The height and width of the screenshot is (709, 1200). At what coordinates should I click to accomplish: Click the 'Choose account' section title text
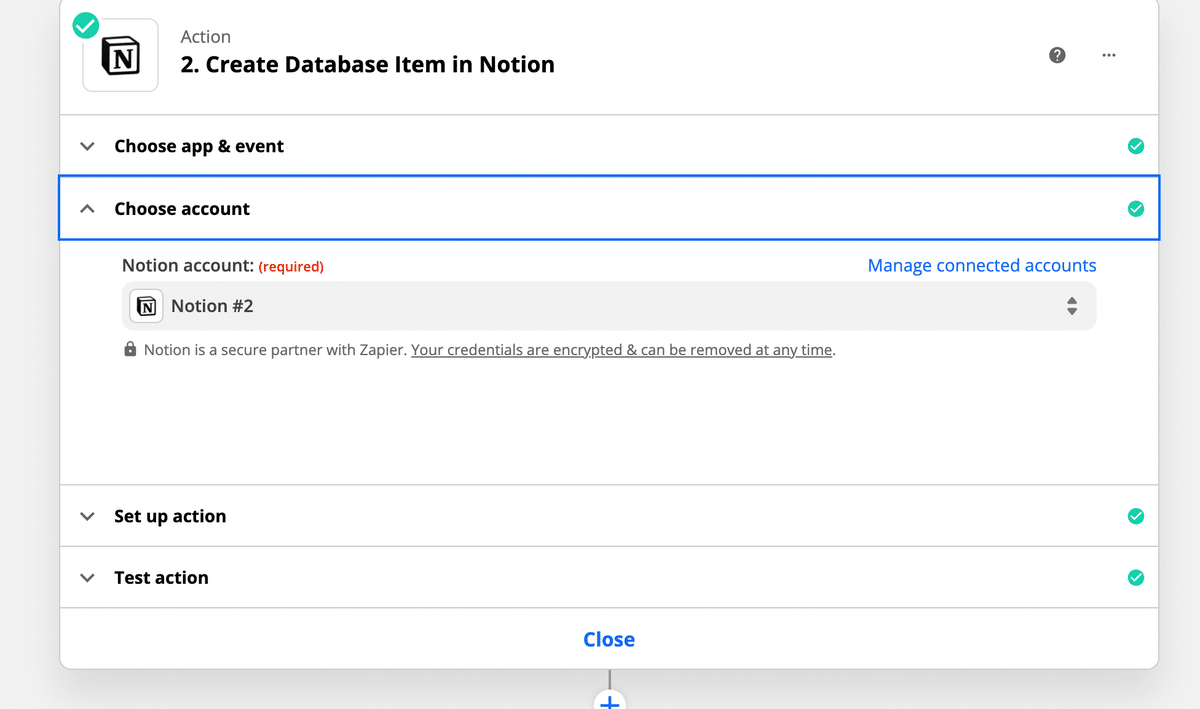(x=182, y=209)
